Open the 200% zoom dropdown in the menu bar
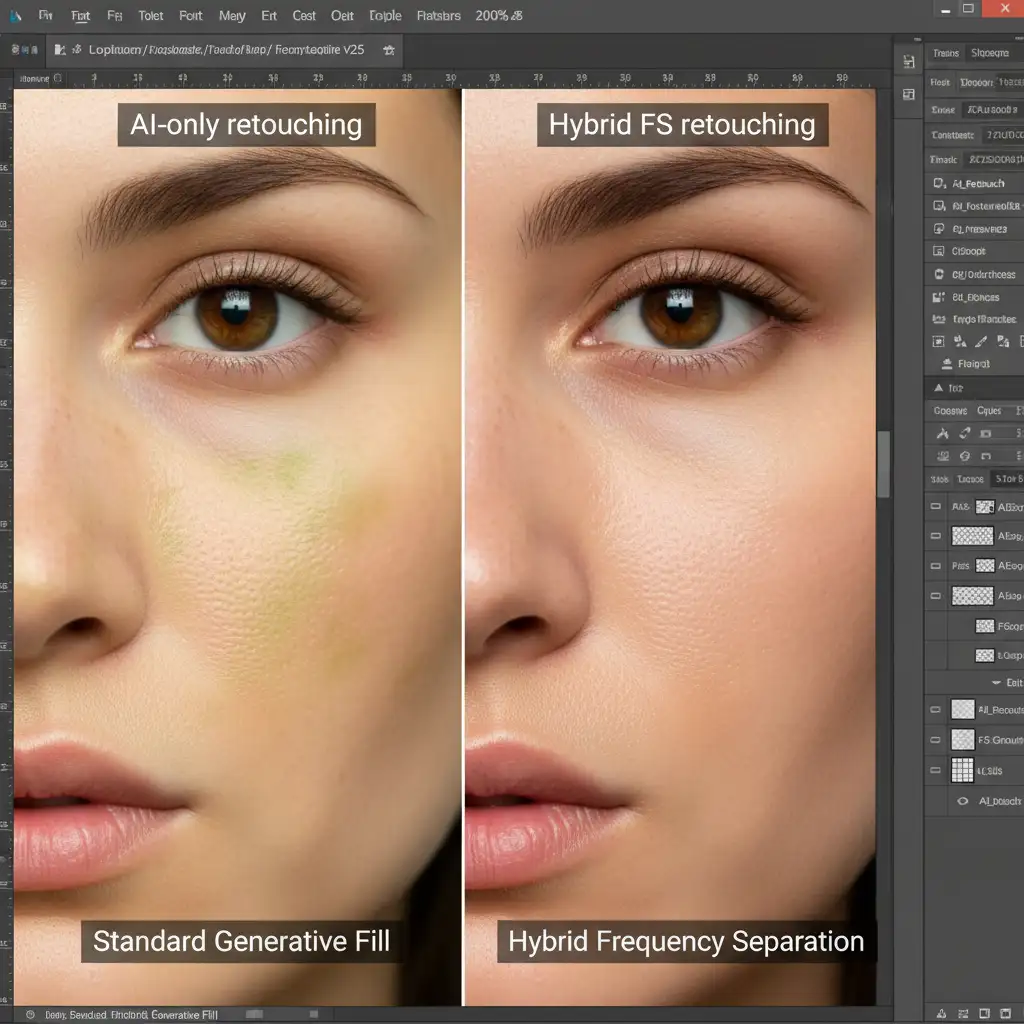Screen dimensions: 1024x1024 tap(499, 16)
